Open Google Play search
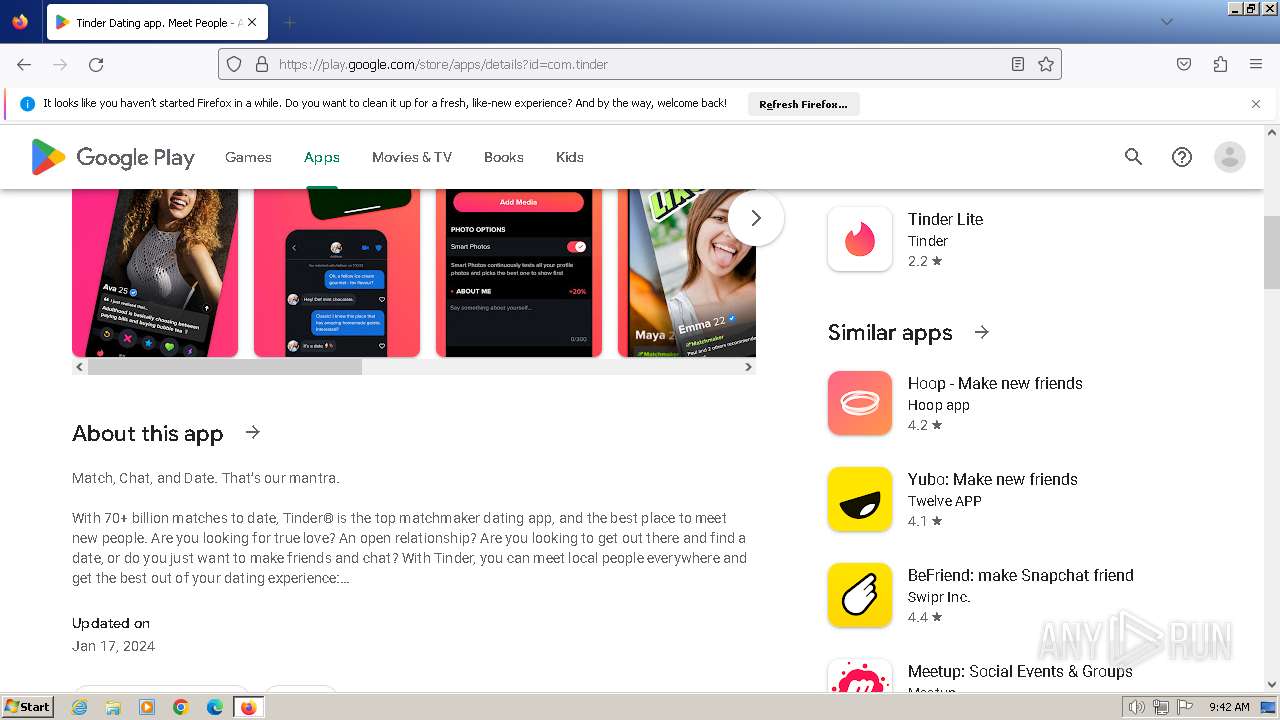The width and height of the screenshot is (1280, 720). [1133, 157]
